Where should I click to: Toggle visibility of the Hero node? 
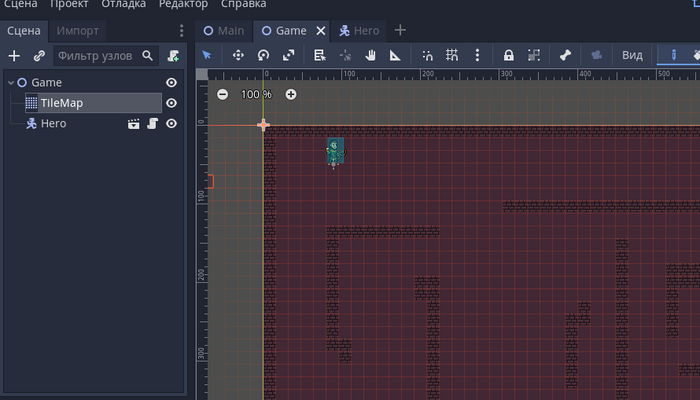(x=171, y=124)
